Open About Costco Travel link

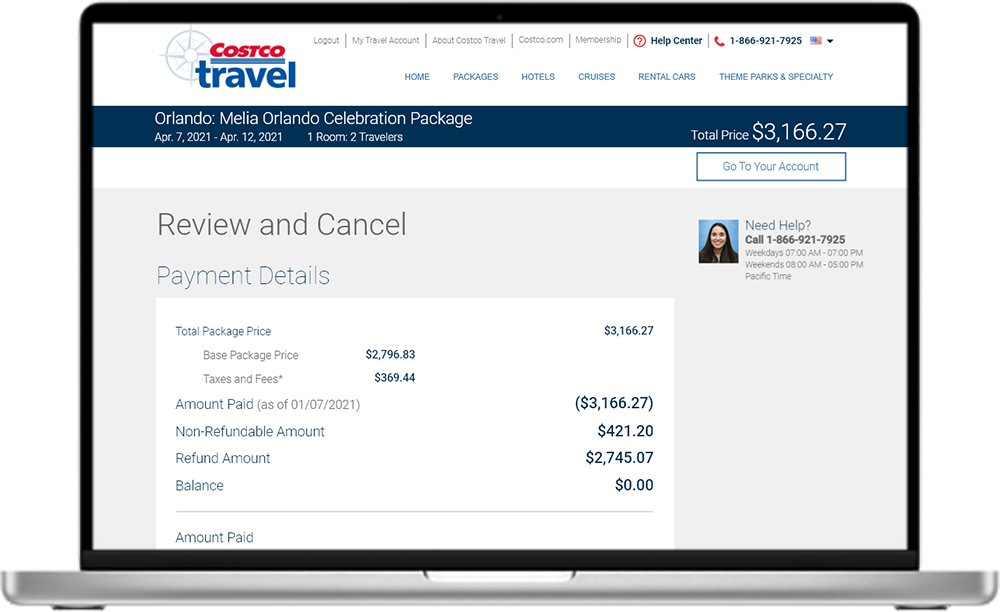(469, 40)
